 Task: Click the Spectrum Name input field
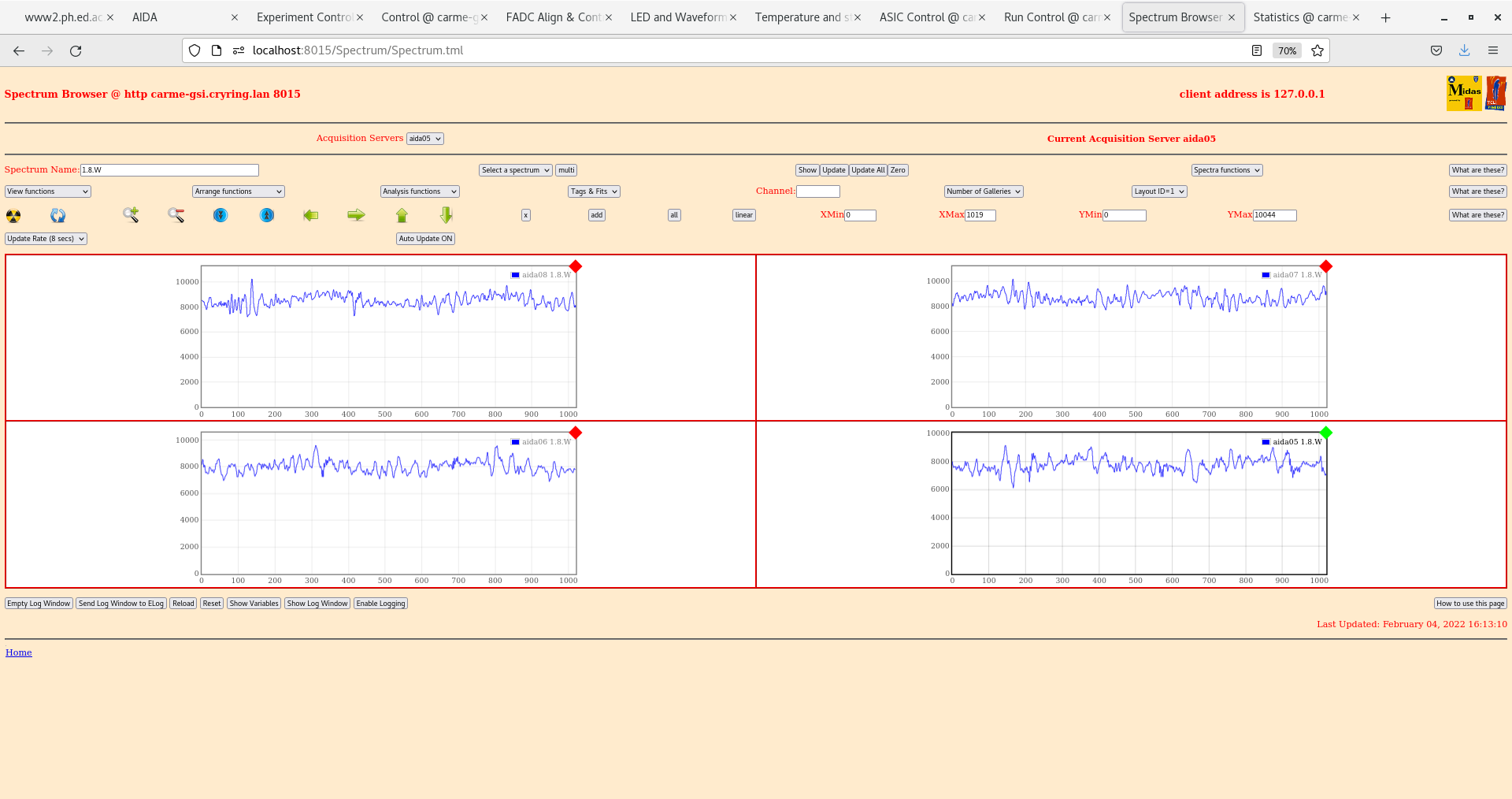(169, 170)
